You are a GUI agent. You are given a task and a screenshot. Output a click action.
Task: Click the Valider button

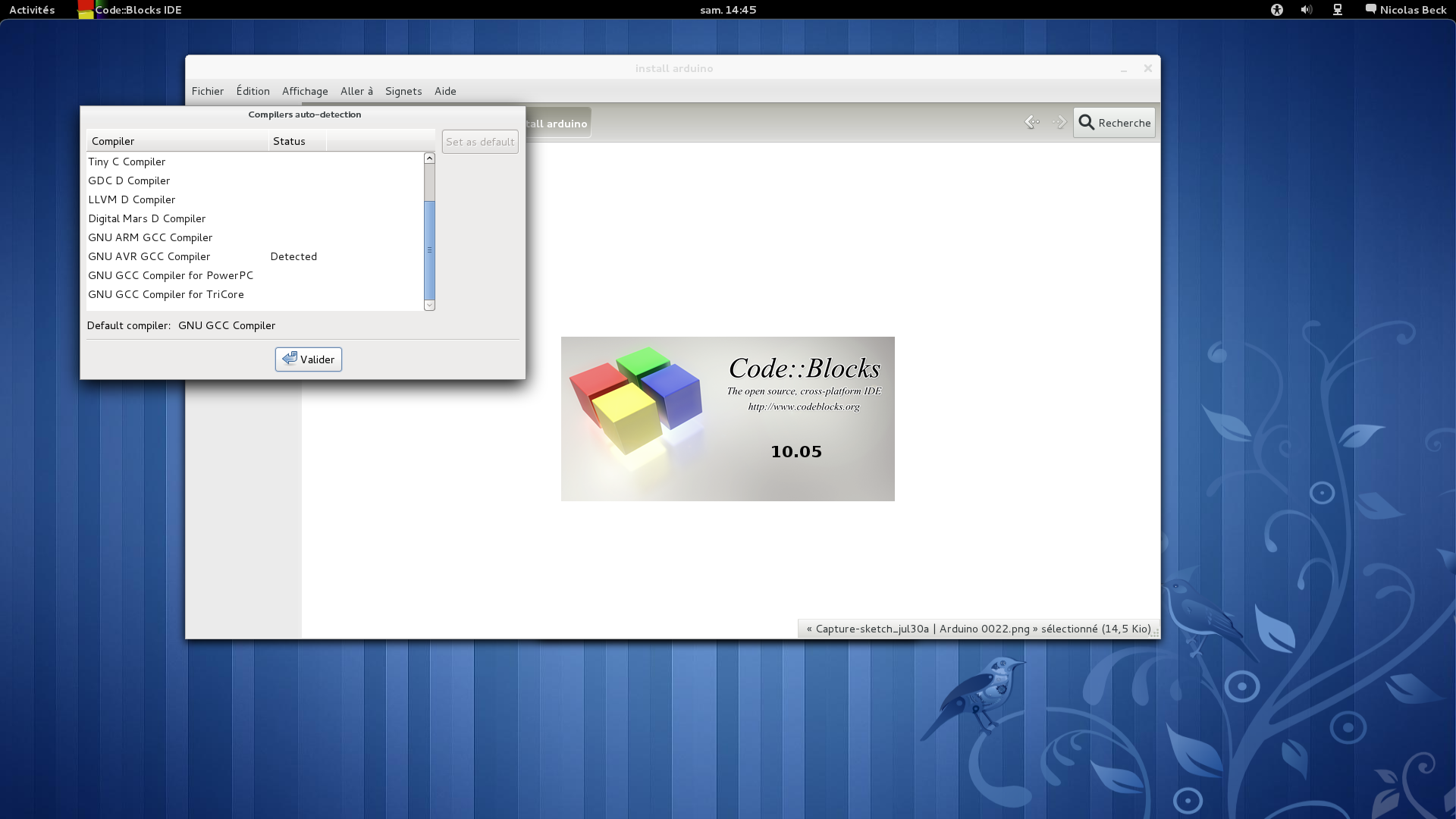pos(309,359)
